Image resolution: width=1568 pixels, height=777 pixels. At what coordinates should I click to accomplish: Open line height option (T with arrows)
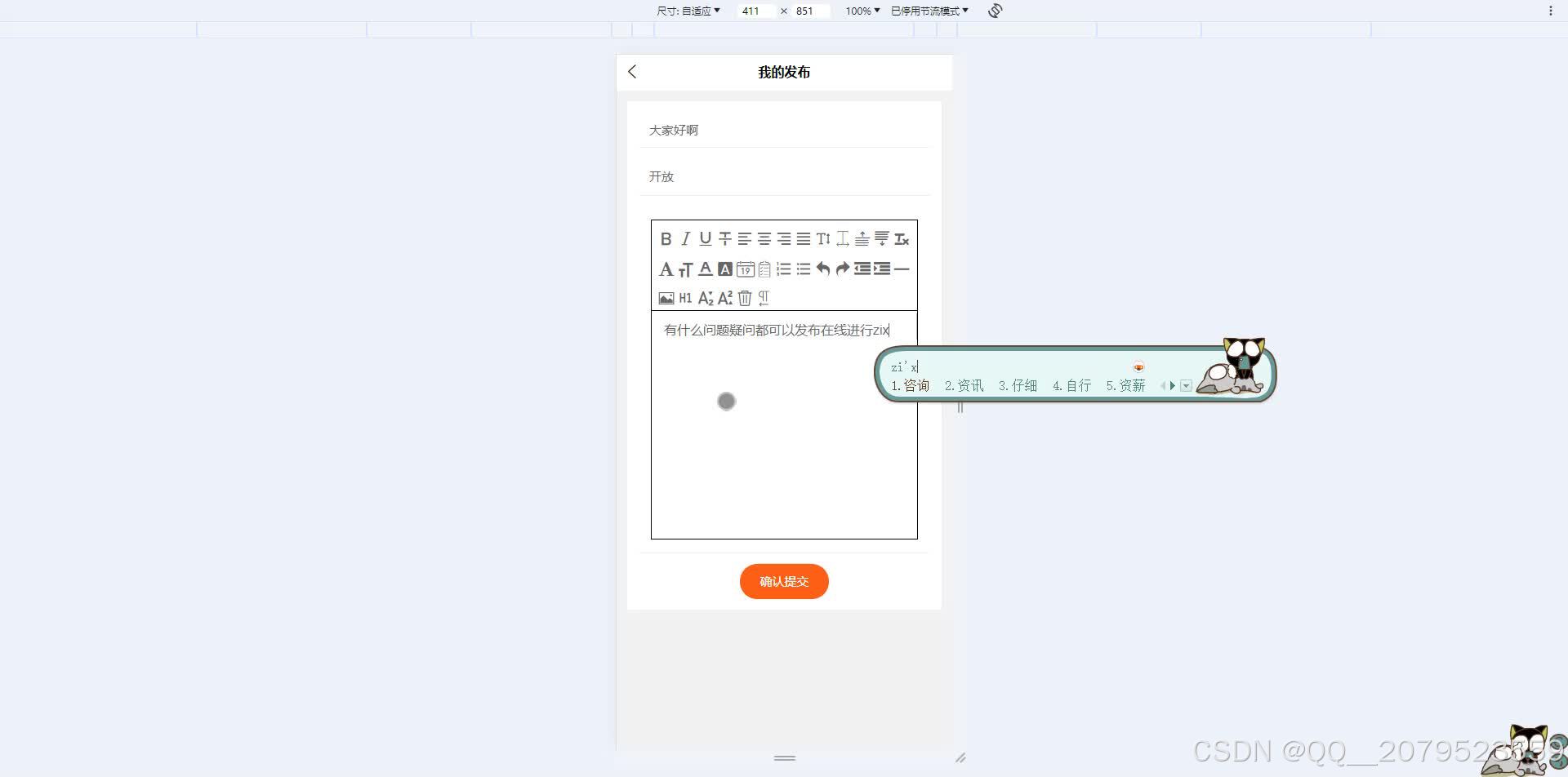[x=822, y=239]
